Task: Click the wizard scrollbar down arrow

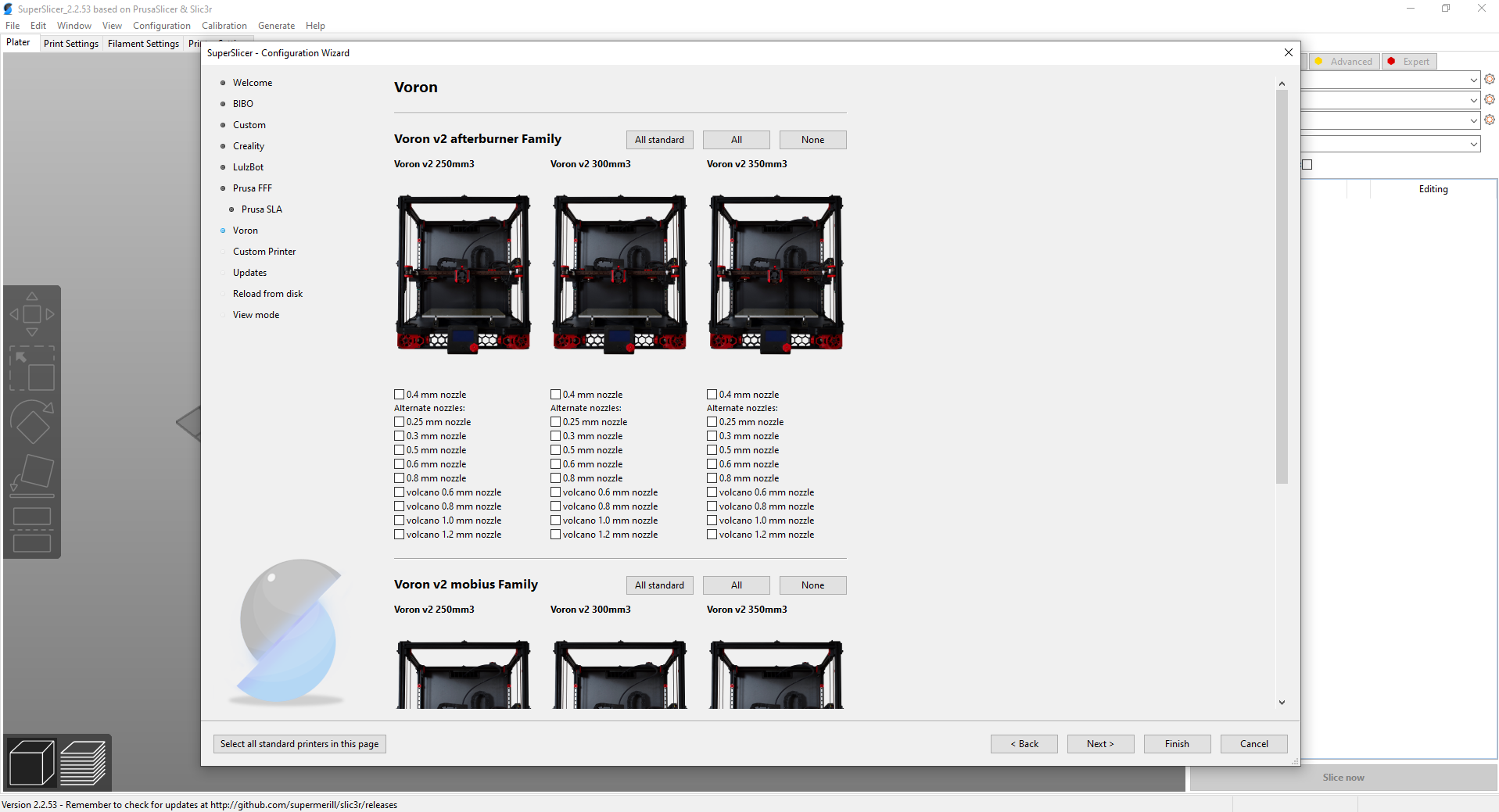Action: pos(1282,703)
